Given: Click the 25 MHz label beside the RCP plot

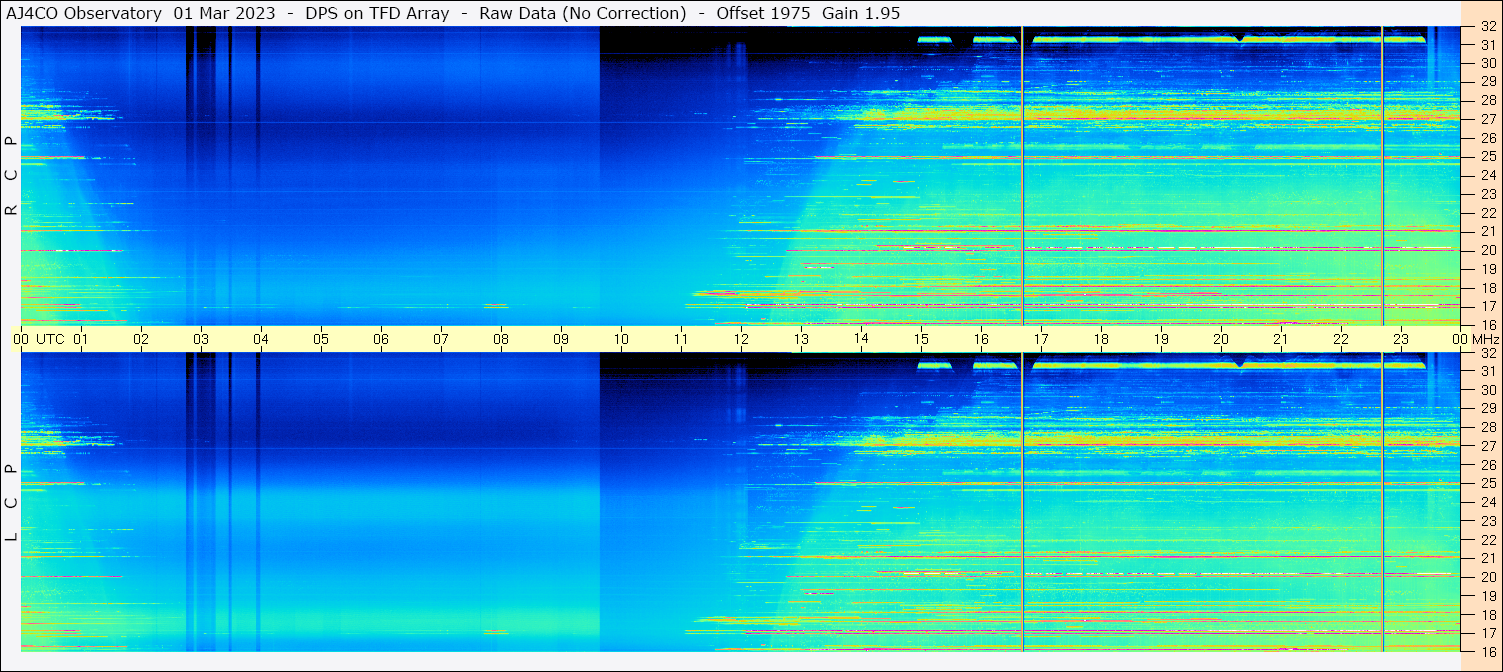Looking at the screenshot, I should click(x=1488, y=156).
